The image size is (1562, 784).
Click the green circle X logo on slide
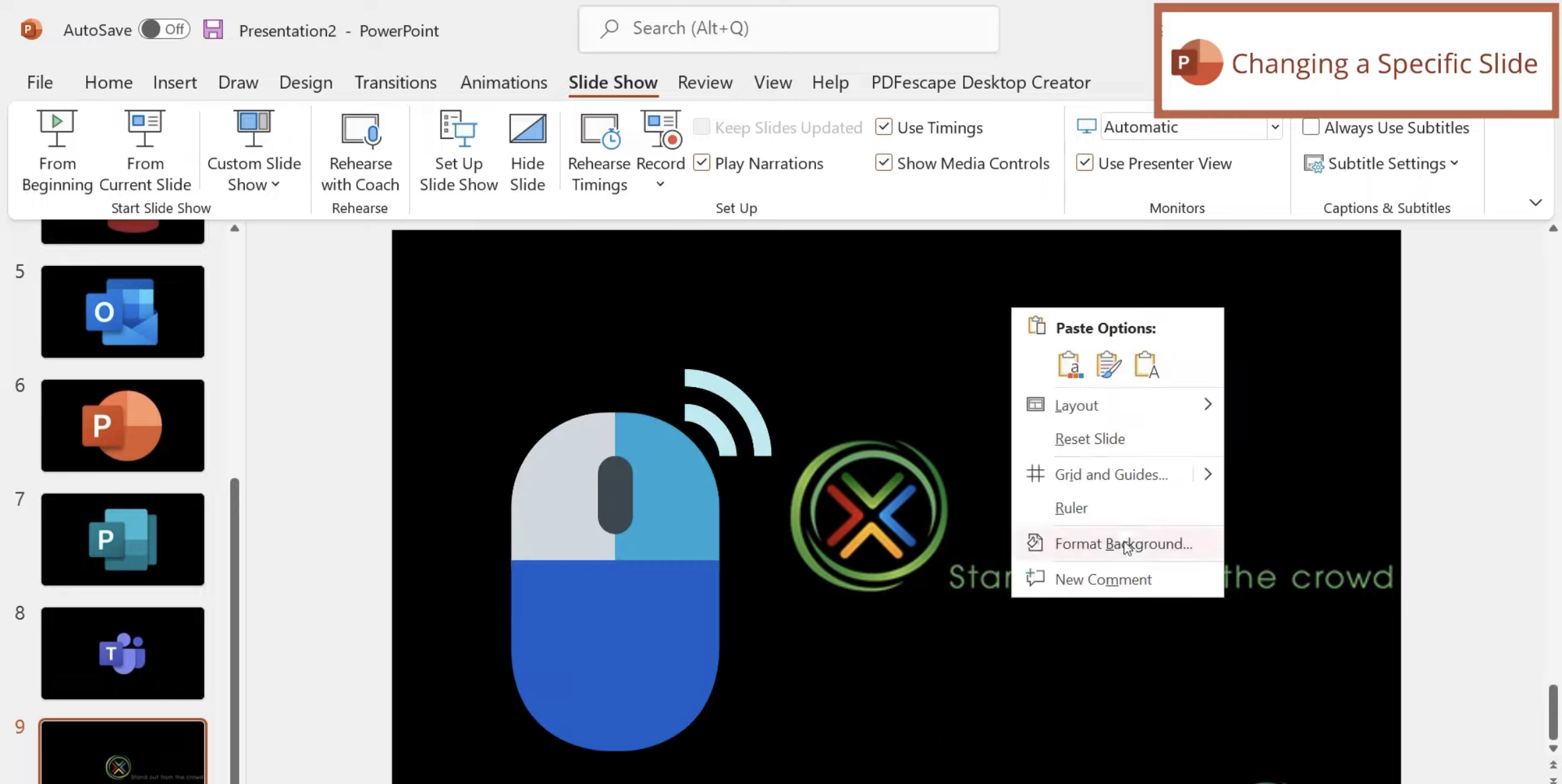click(869, 515)
